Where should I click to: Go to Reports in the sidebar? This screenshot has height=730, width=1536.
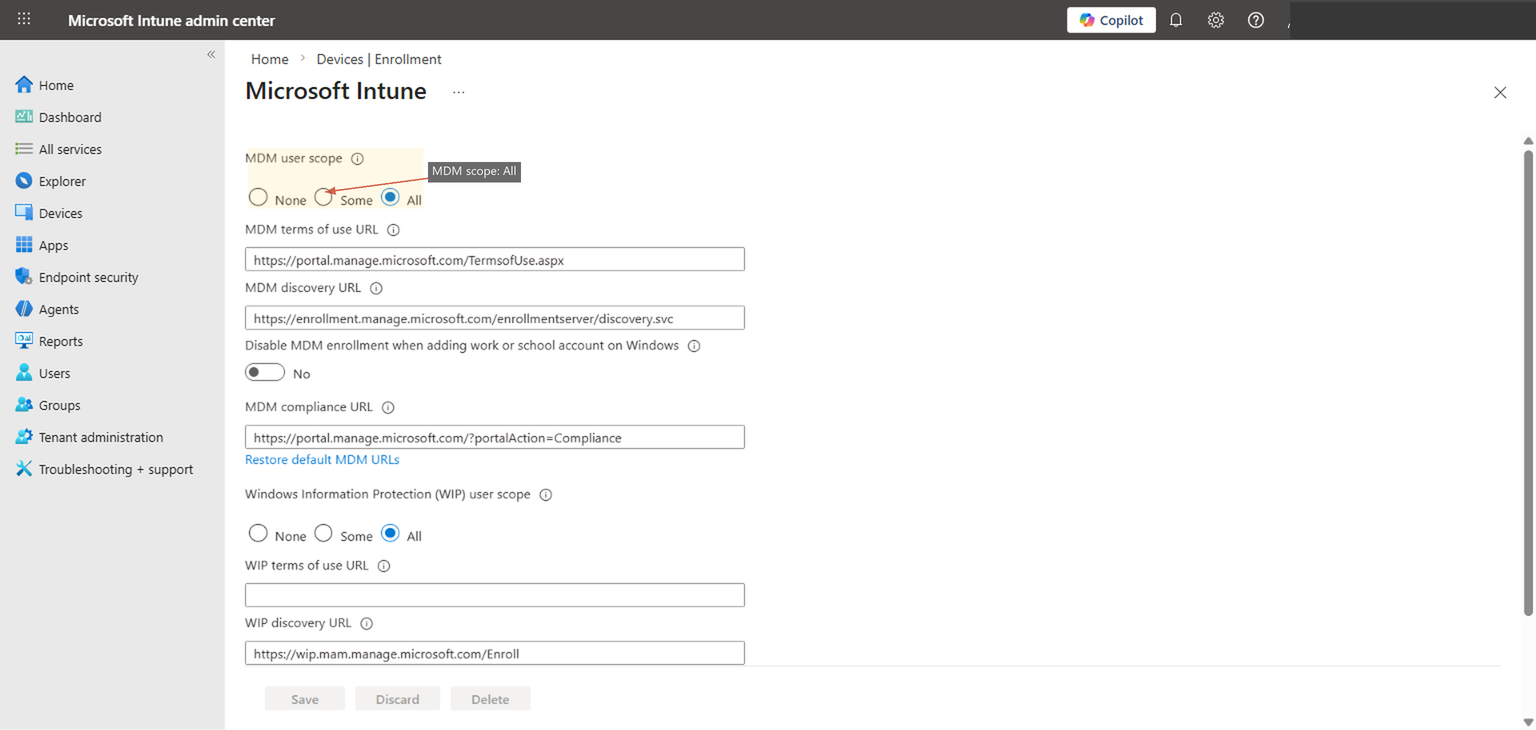pyautogui.click(x=62, y=340)
